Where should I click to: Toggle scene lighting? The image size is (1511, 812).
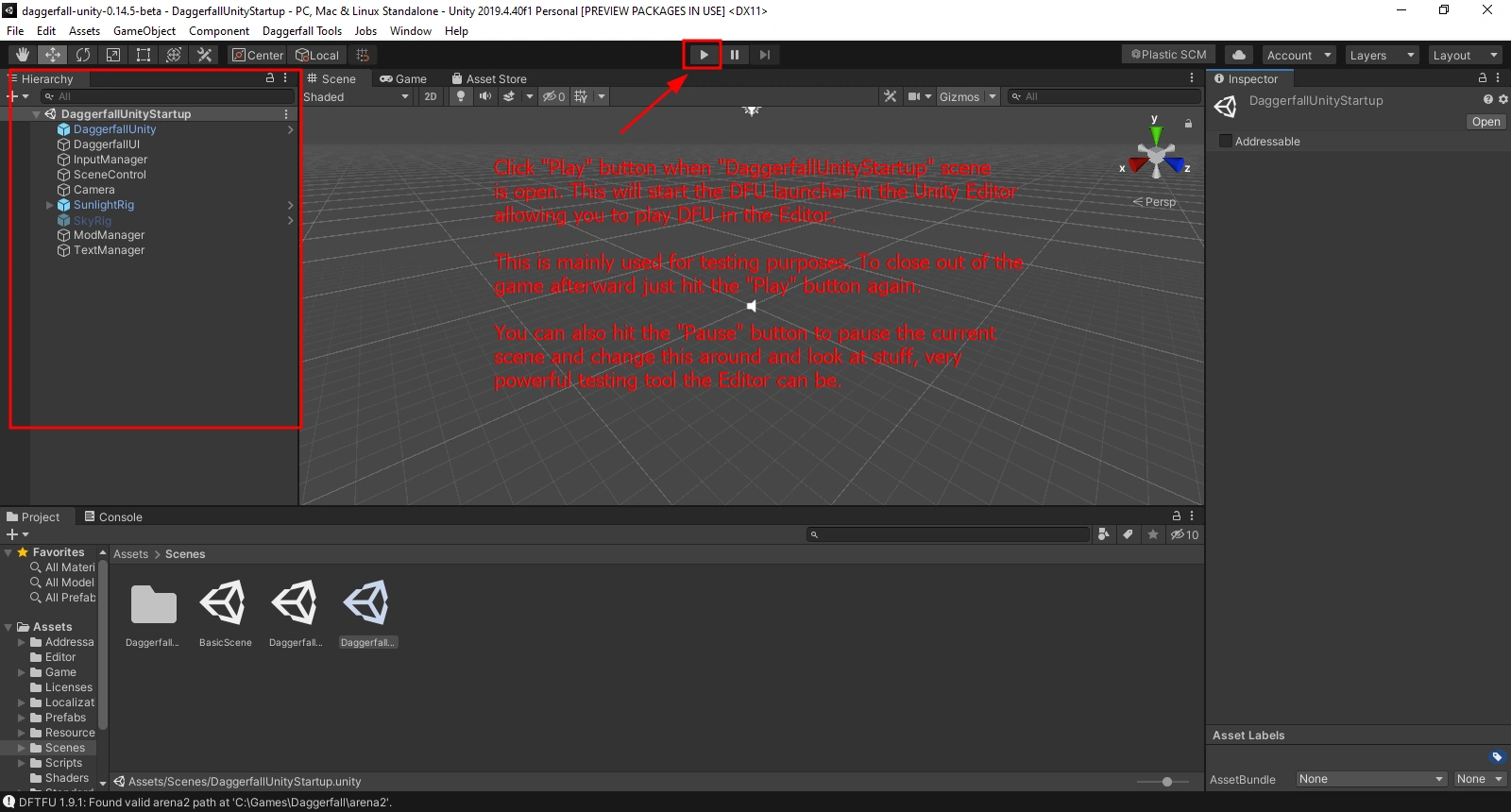tap(460, 96)
